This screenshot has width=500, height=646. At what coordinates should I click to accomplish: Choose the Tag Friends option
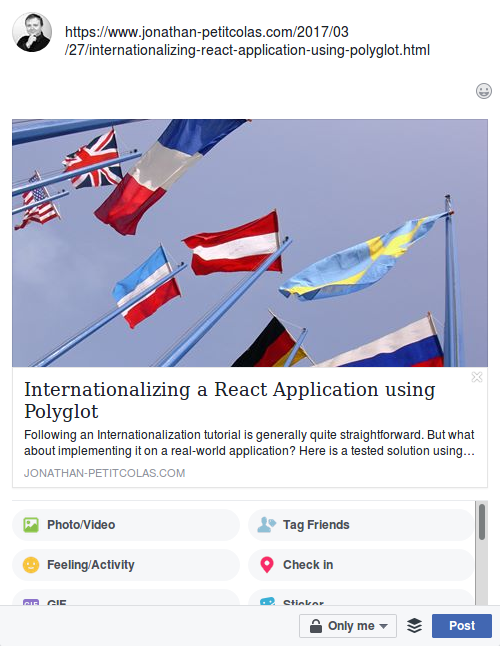coord(361,525)
